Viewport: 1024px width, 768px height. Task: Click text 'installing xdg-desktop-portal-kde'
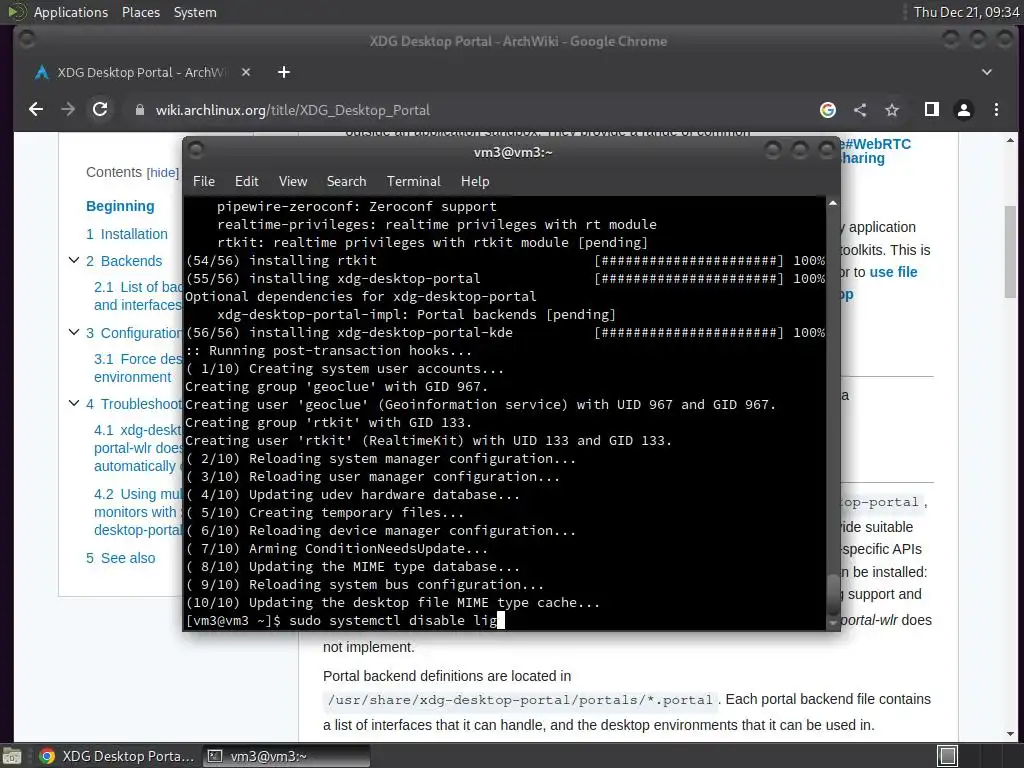pyautogui.click(x=381, y=332)
